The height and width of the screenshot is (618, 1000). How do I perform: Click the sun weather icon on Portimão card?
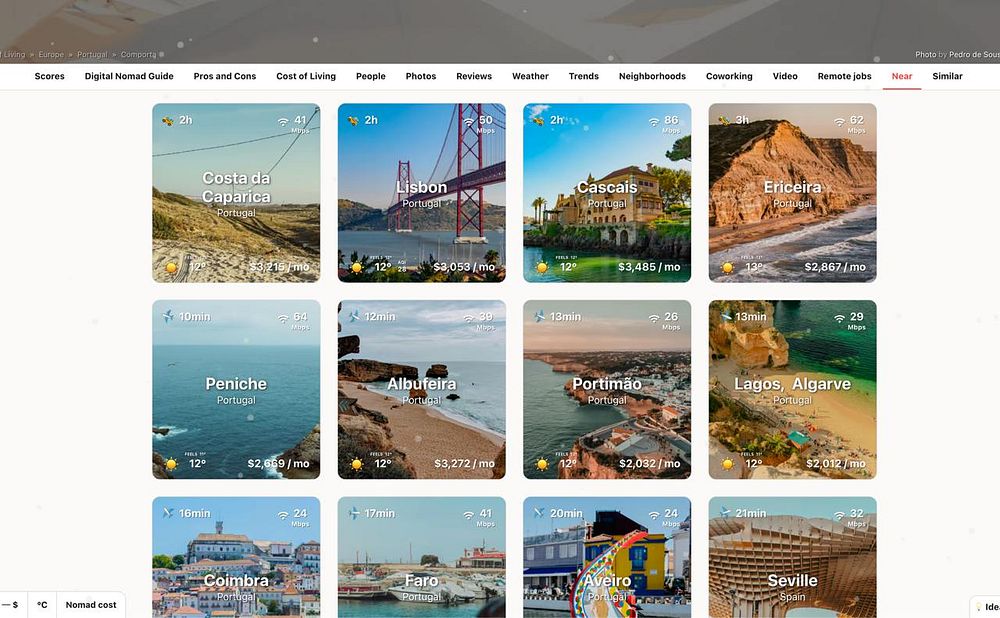pos(543,464)
